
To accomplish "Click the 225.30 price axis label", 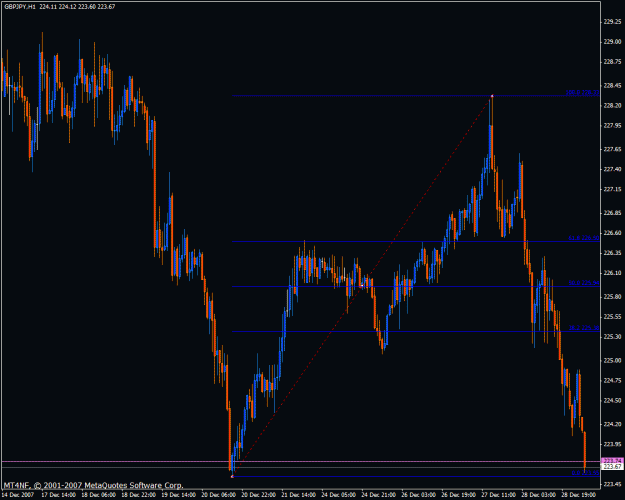I will [x=612, y=337].
